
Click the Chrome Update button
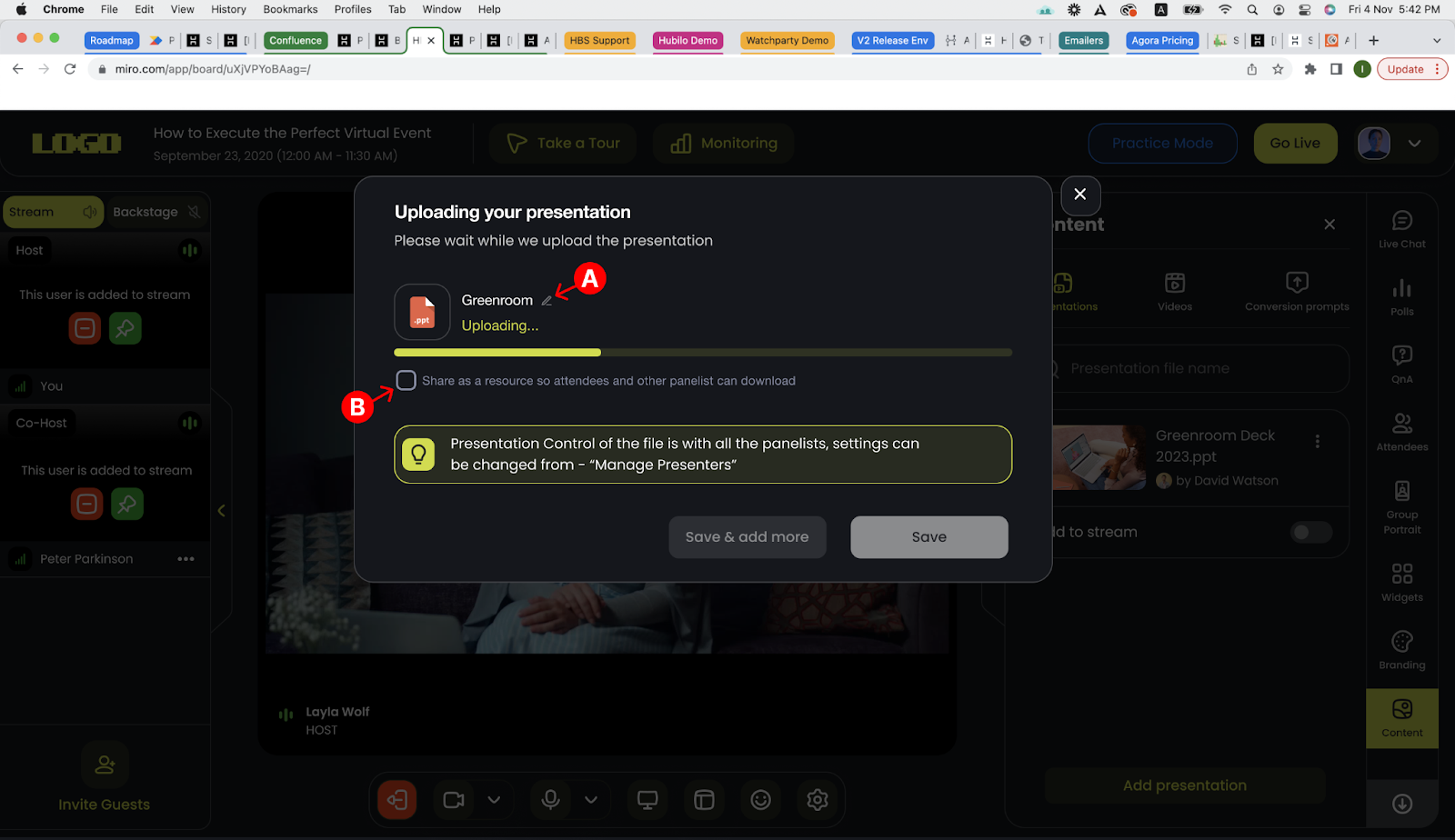(x=1411, y=69)
